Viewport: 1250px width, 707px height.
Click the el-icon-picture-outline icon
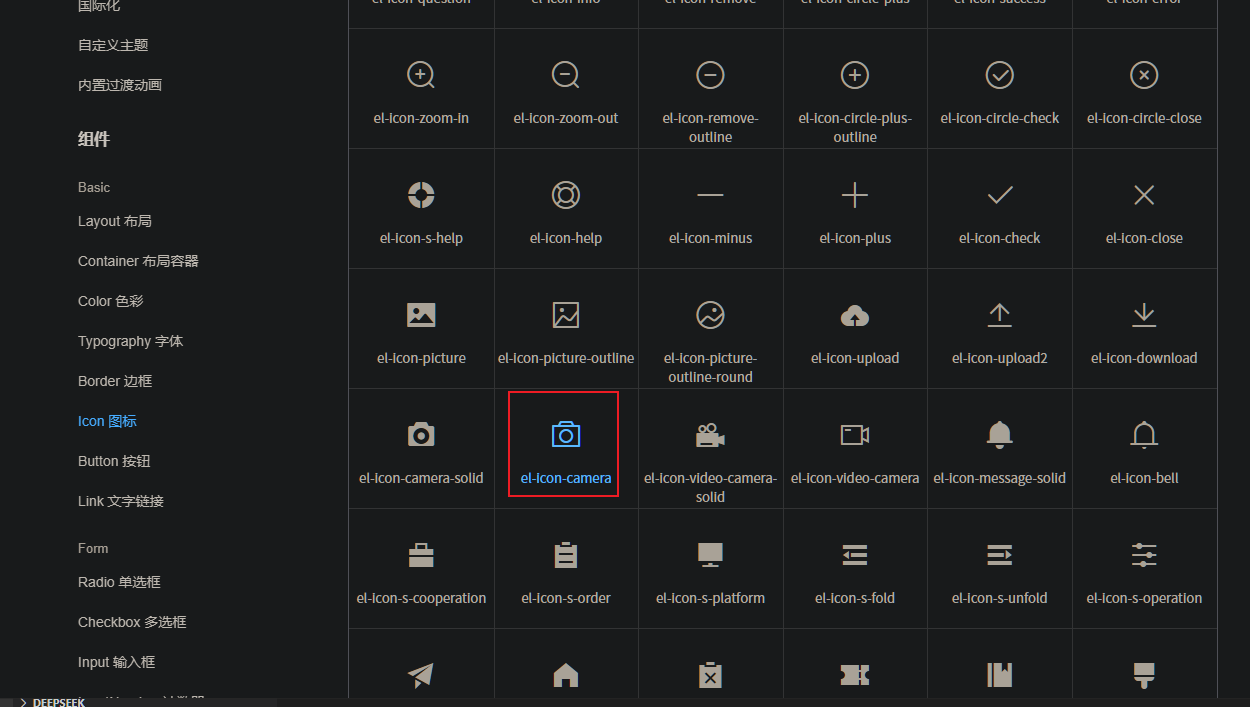pos(566,315)
